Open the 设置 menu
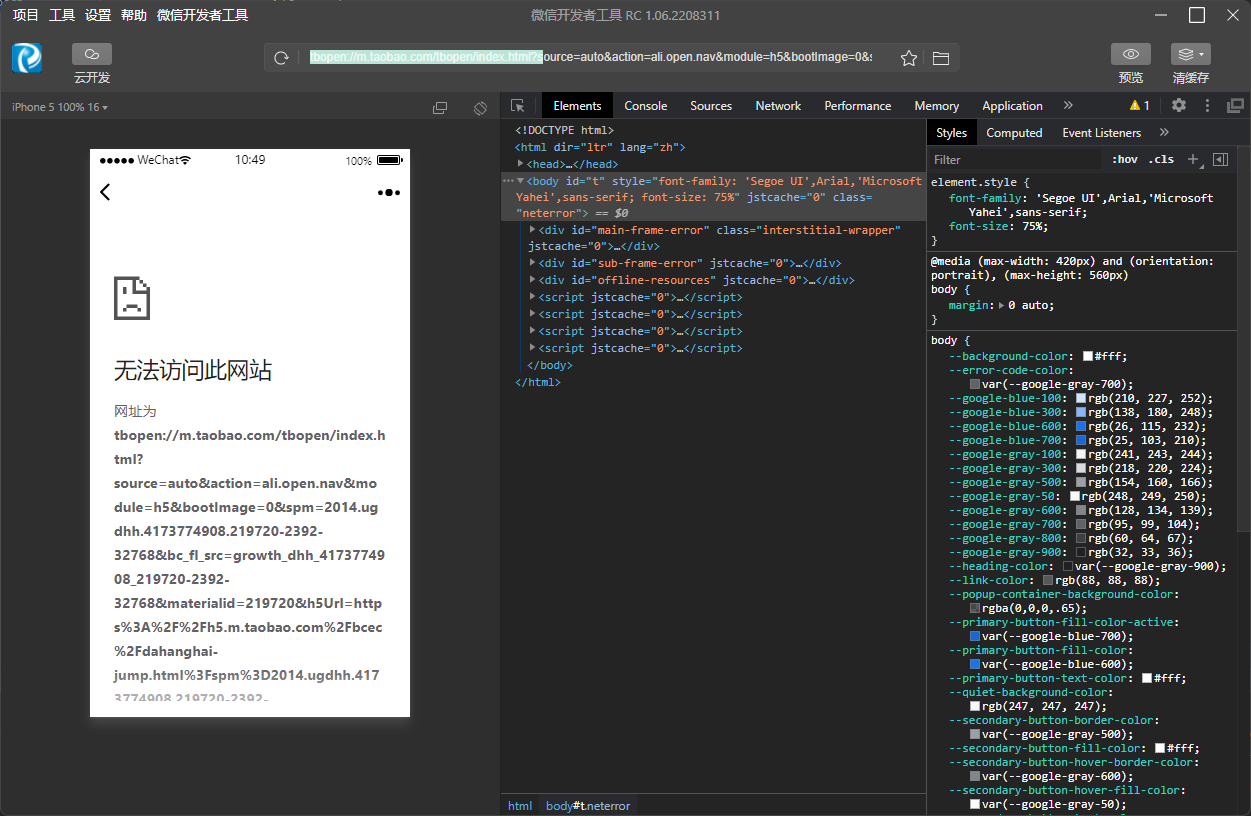Screen dimensions: 1251x816 pyautogui.click(x=98, y=15)
